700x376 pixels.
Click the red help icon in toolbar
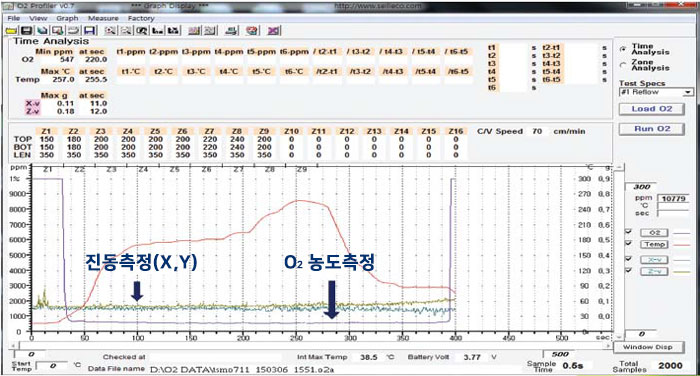click(x=252, y=30)
